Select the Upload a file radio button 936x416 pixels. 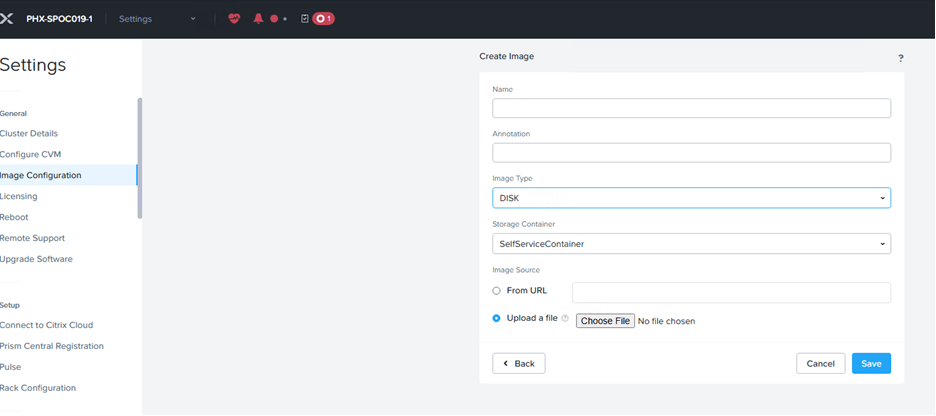(x=497, y=319)
